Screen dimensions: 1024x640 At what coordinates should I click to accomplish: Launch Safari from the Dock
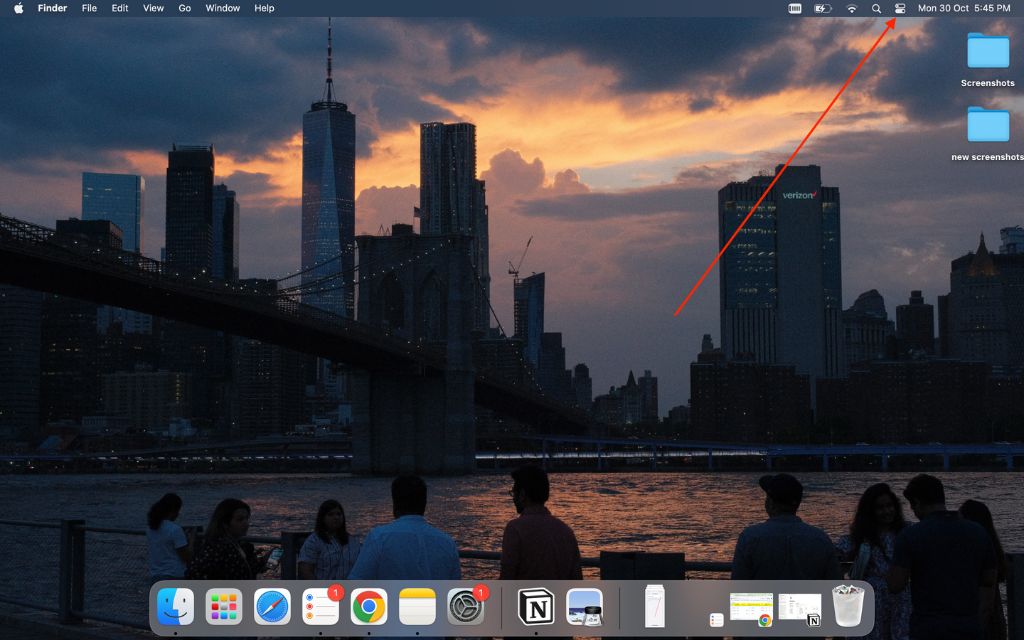pos(272,606)
